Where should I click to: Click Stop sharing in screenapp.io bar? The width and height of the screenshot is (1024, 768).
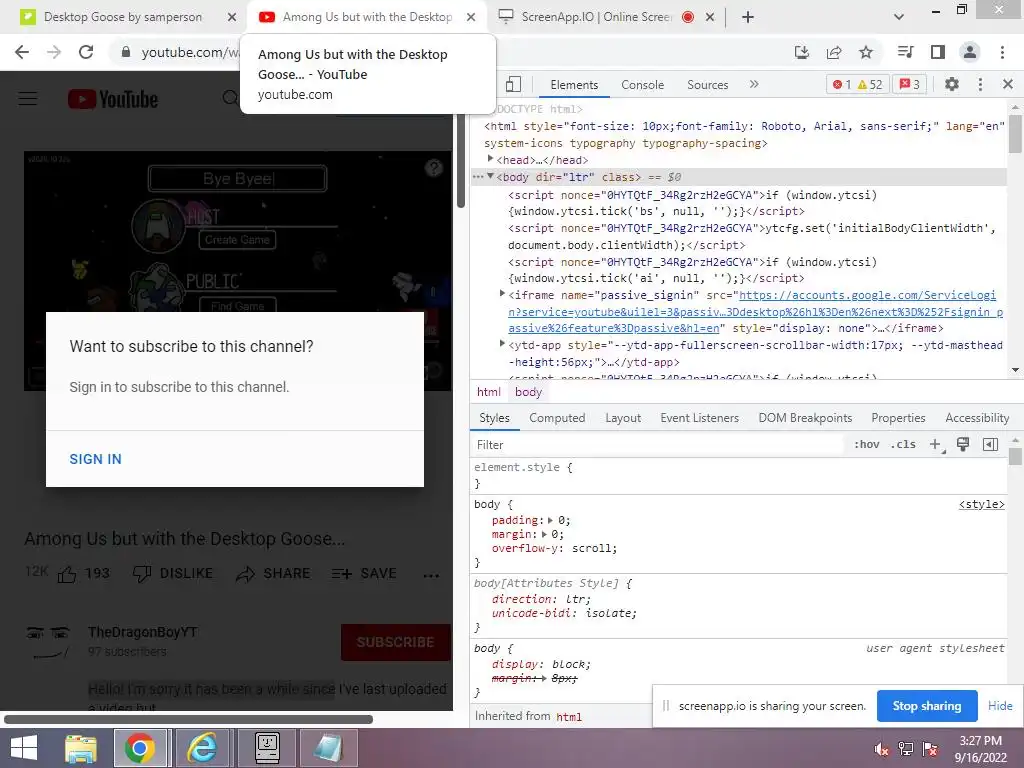point(927,706)
